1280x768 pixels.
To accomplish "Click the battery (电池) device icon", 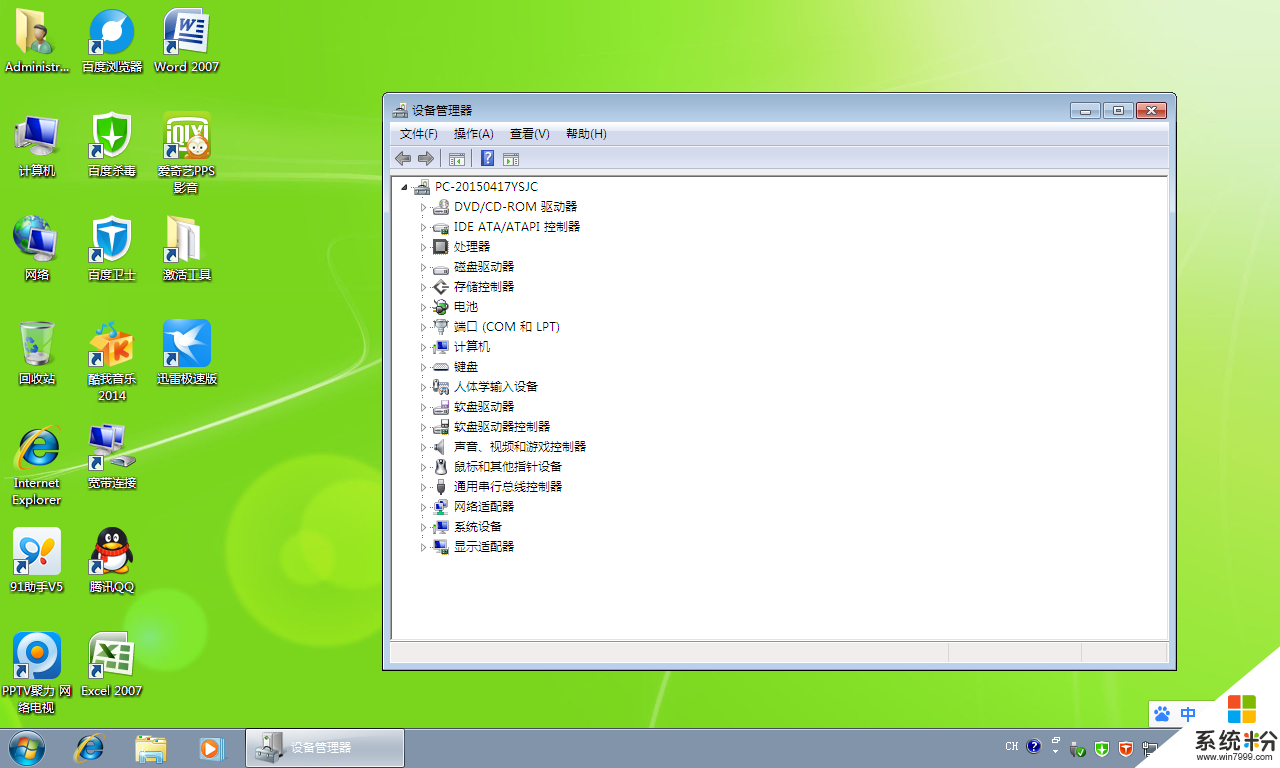I will point(440,307).
